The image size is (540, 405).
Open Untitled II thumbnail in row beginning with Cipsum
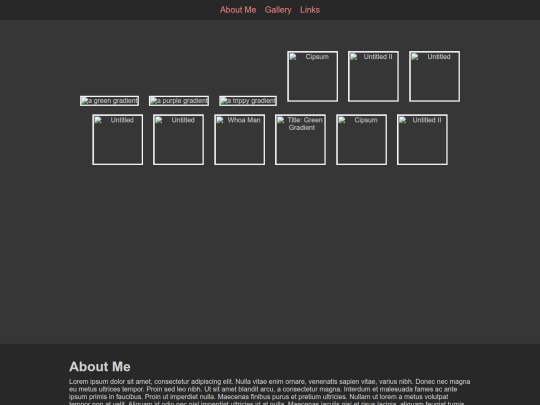pos(374,76)
